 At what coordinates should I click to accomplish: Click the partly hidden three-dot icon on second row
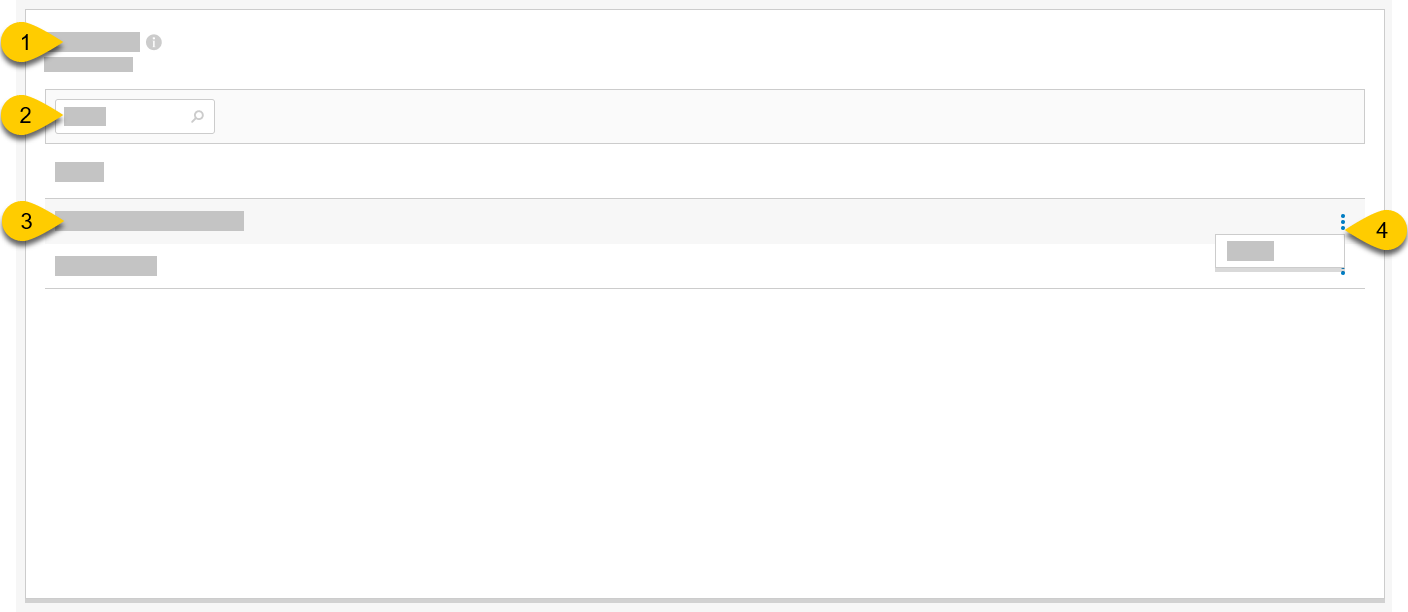(x=1343, y=272)
